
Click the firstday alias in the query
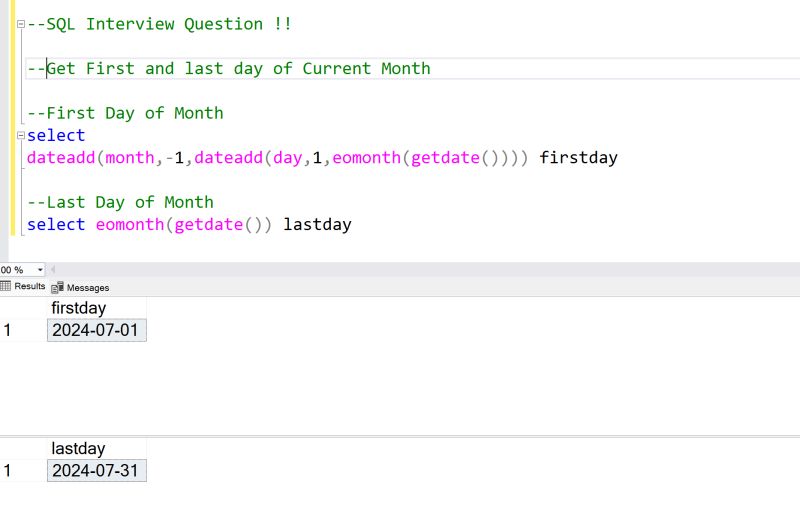tap(578, 158)
